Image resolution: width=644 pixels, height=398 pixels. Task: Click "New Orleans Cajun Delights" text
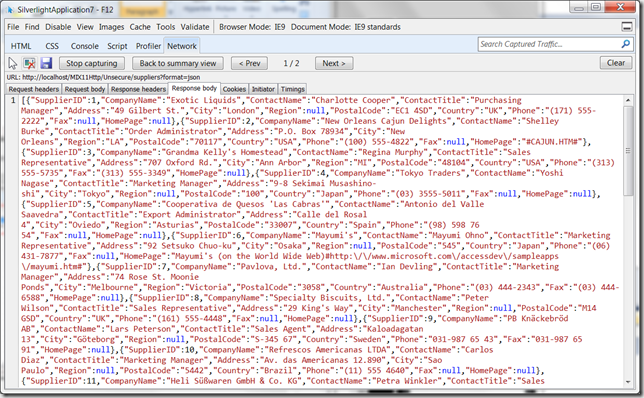(386, 121)
